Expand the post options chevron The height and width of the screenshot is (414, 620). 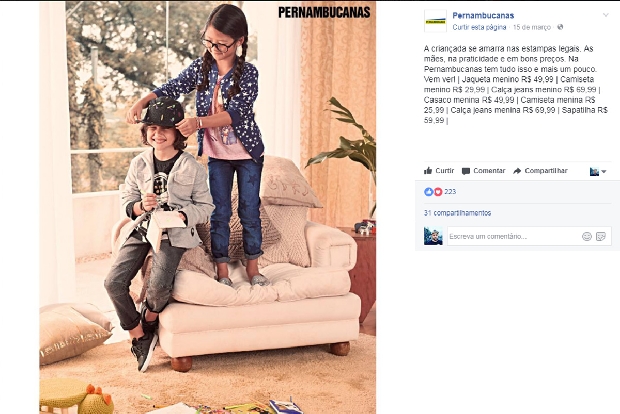pyautogui.click(x=605, y=15)
